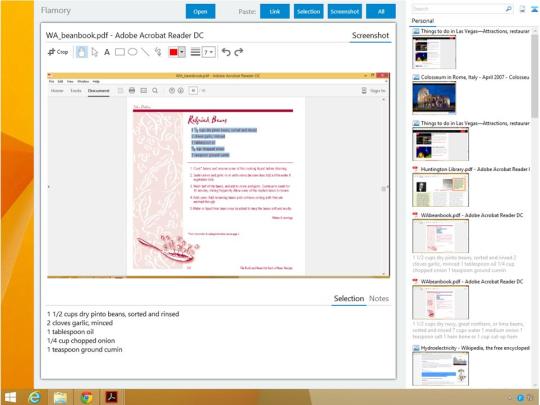Open the Huntington Library thumbnail
Image resolution: width=540 pixels, height=405 pixels.
[440, 190]
